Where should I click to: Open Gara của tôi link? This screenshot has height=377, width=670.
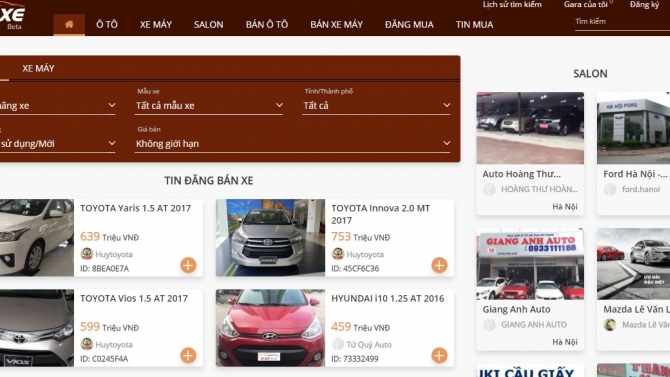point(585,4)
